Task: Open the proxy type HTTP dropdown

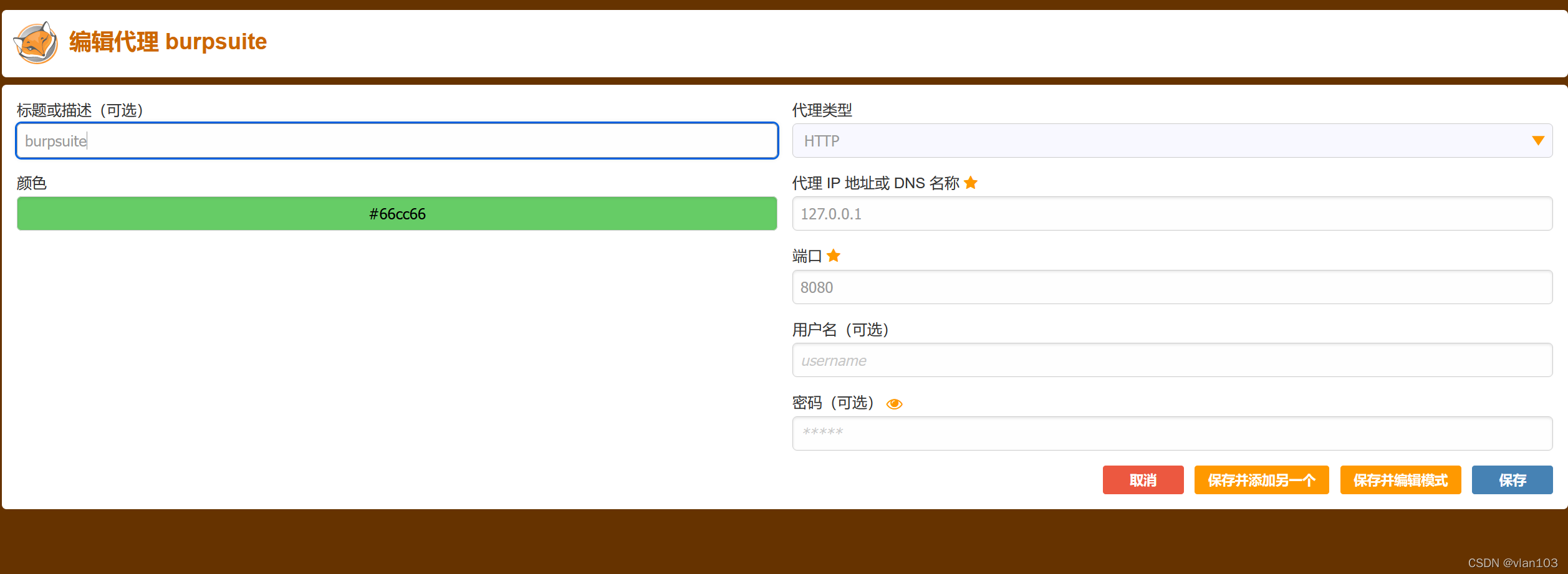Action: (x=1172, y=141)
